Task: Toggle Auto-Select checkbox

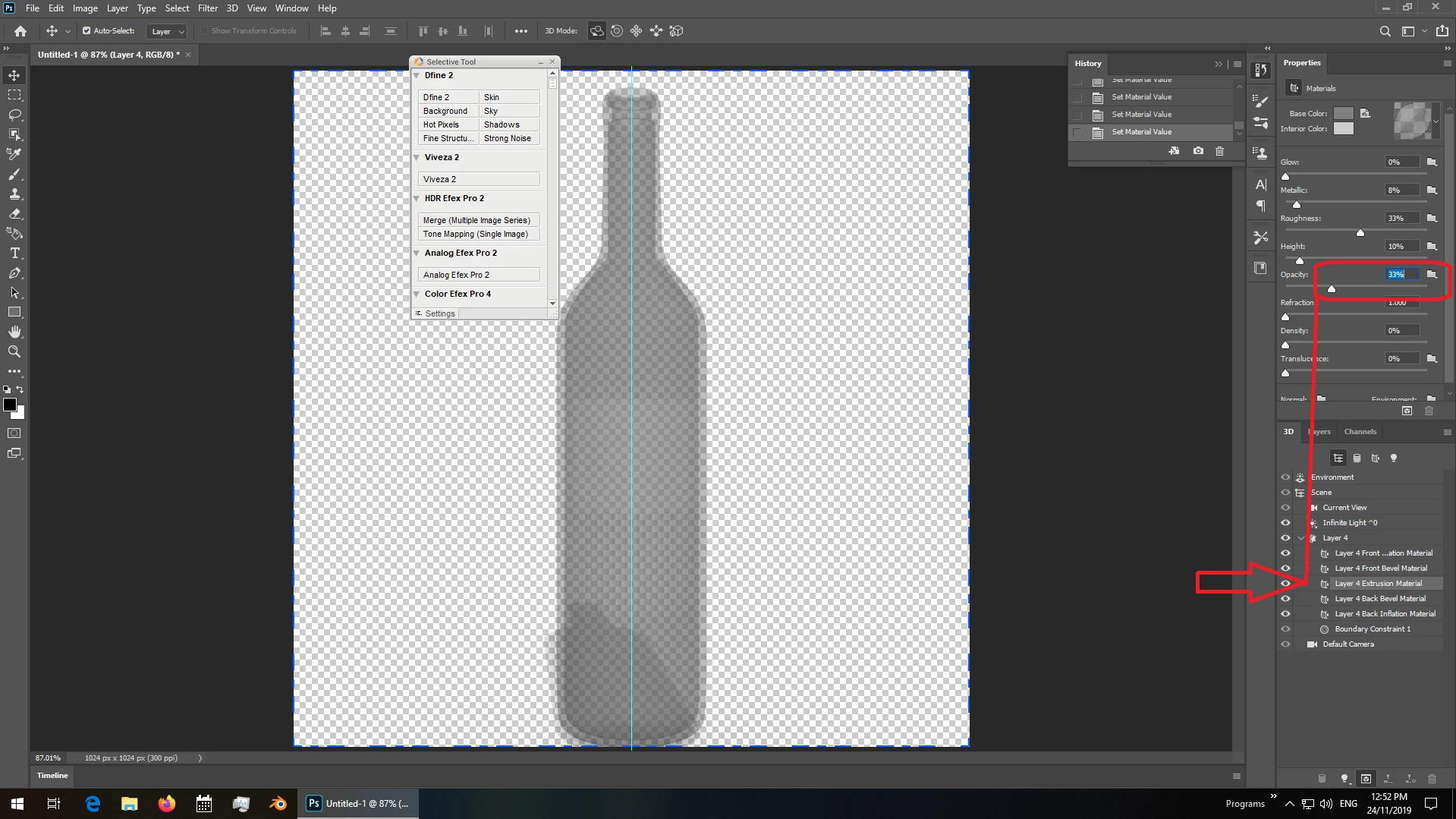Action: click(86, 31)
